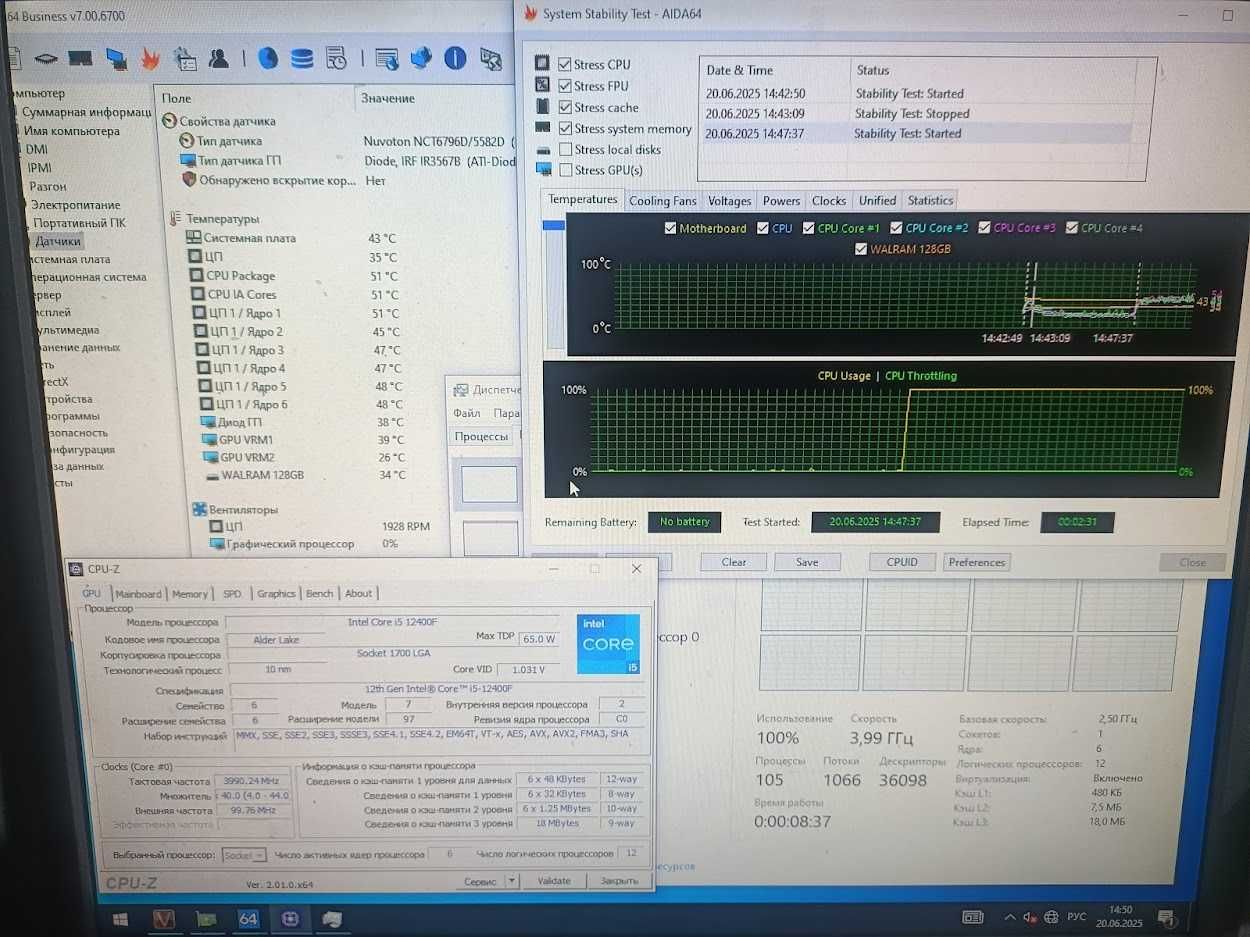Toggle the Stress FPU checkbox
The width and height of the screenshot is (1250, 937).
click(x=565, y=86)
